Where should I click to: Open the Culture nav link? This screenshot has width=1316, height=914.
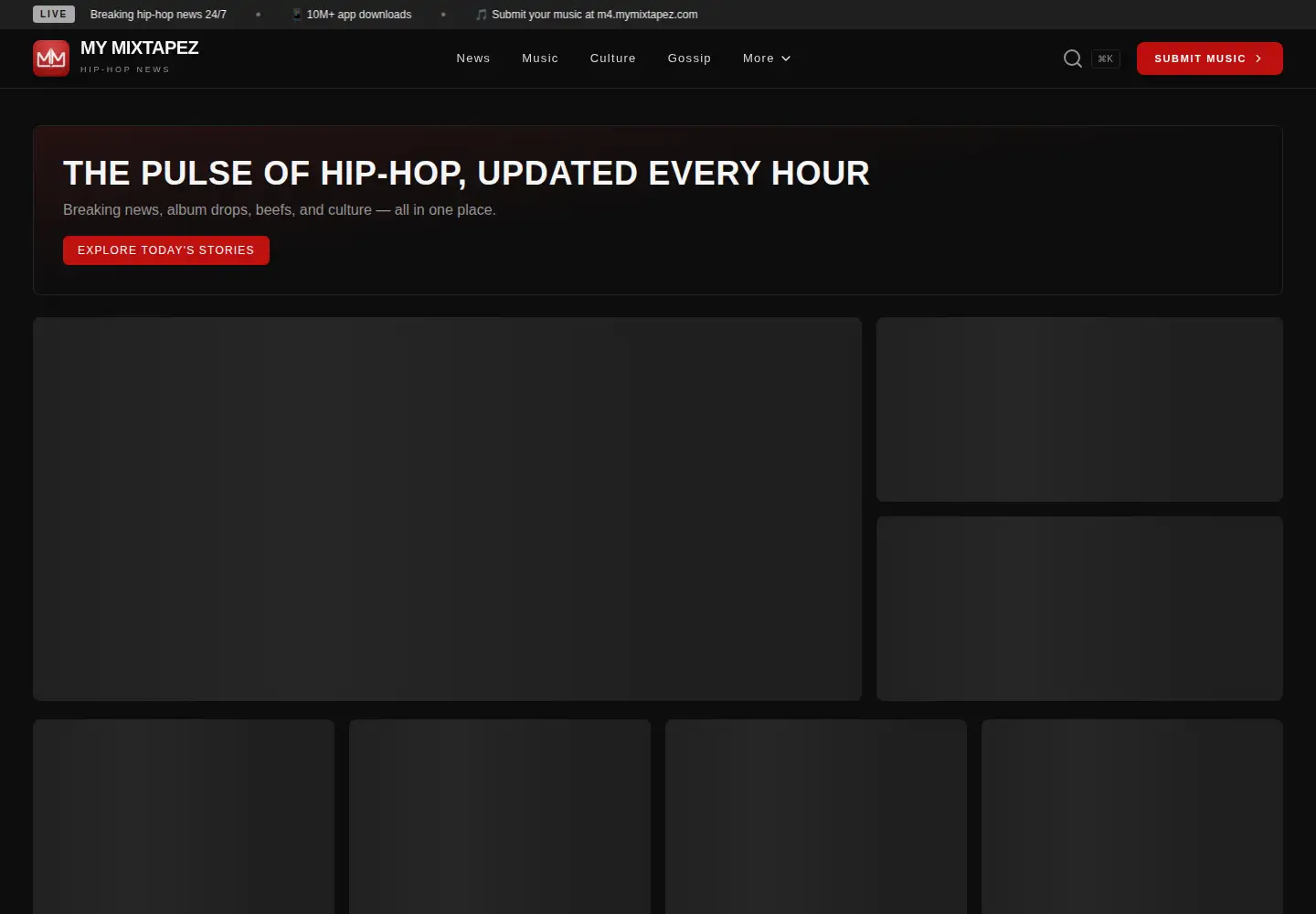[x=613, y=58]
